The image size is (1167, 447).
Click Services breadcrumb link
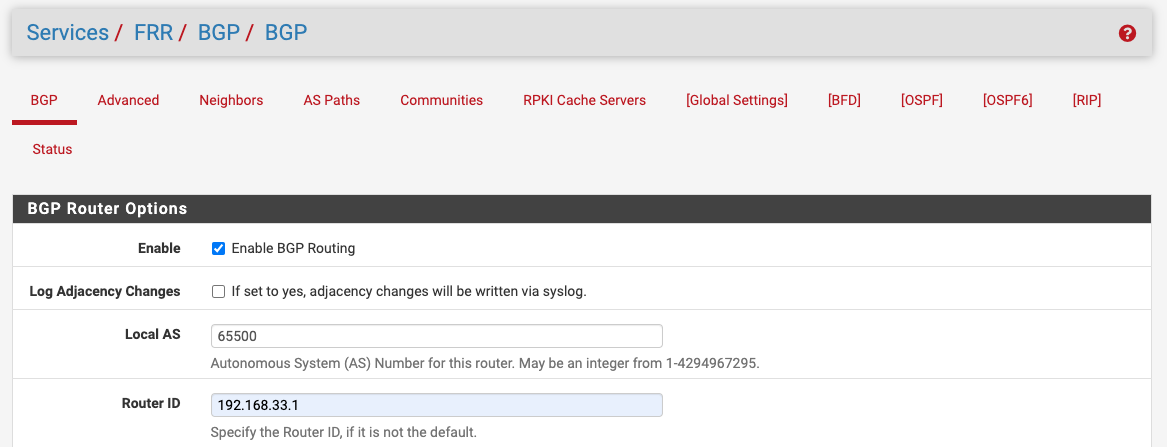(67, 33)
